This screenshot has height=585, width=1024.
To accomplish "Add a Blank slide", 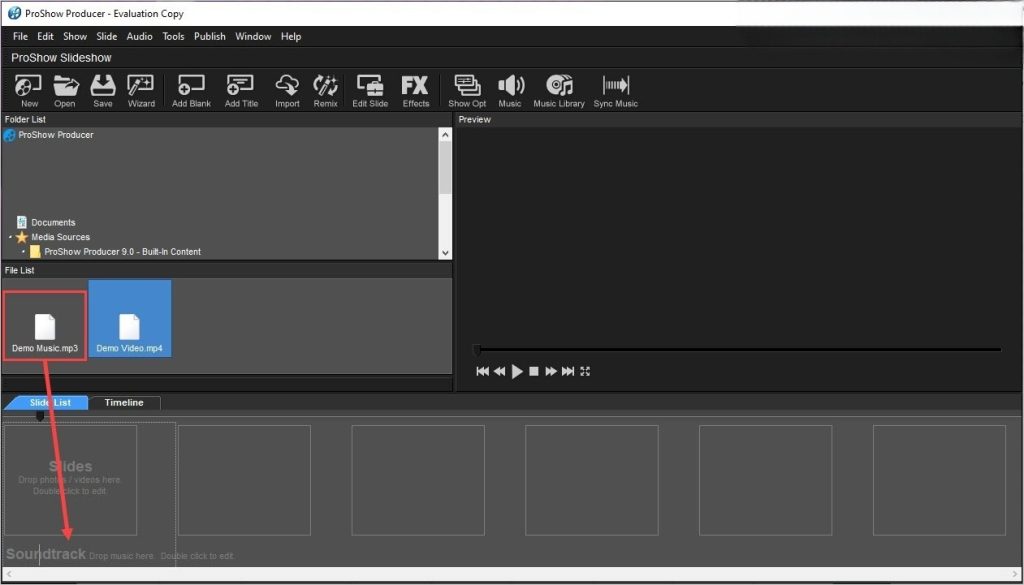I will click(190, 89).
